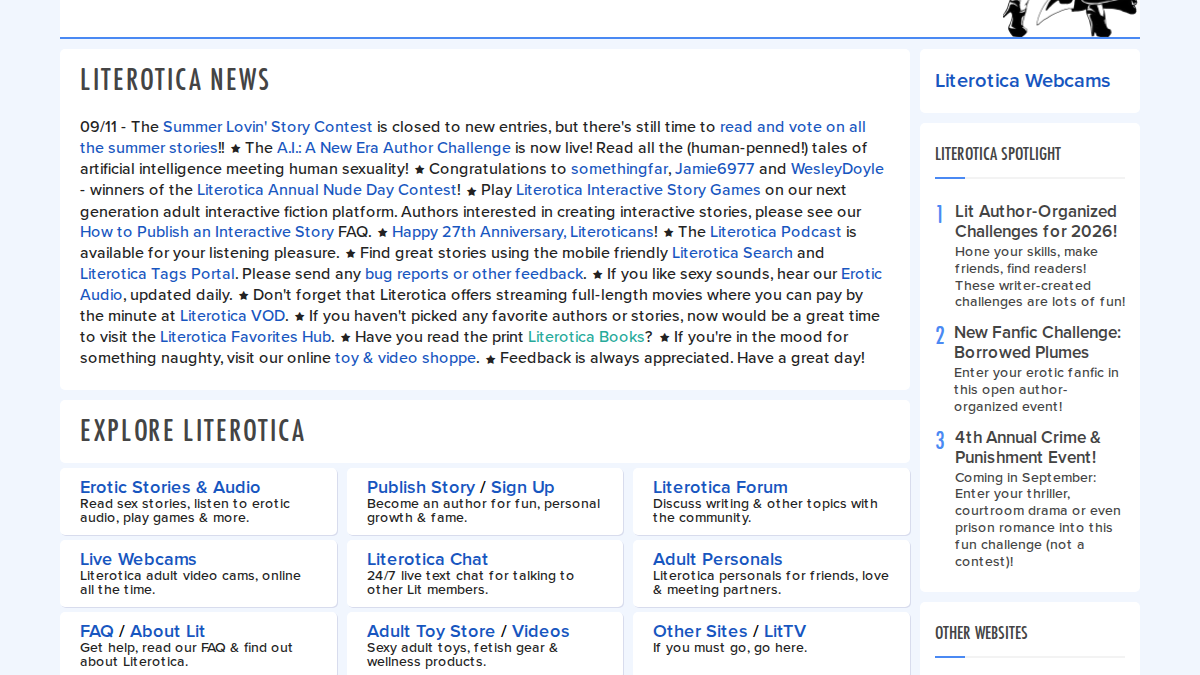This screenshot has height=675, width=1200.
Task: Open Literotica Search link
Action: pyautogui.click(x=732, y=253)
